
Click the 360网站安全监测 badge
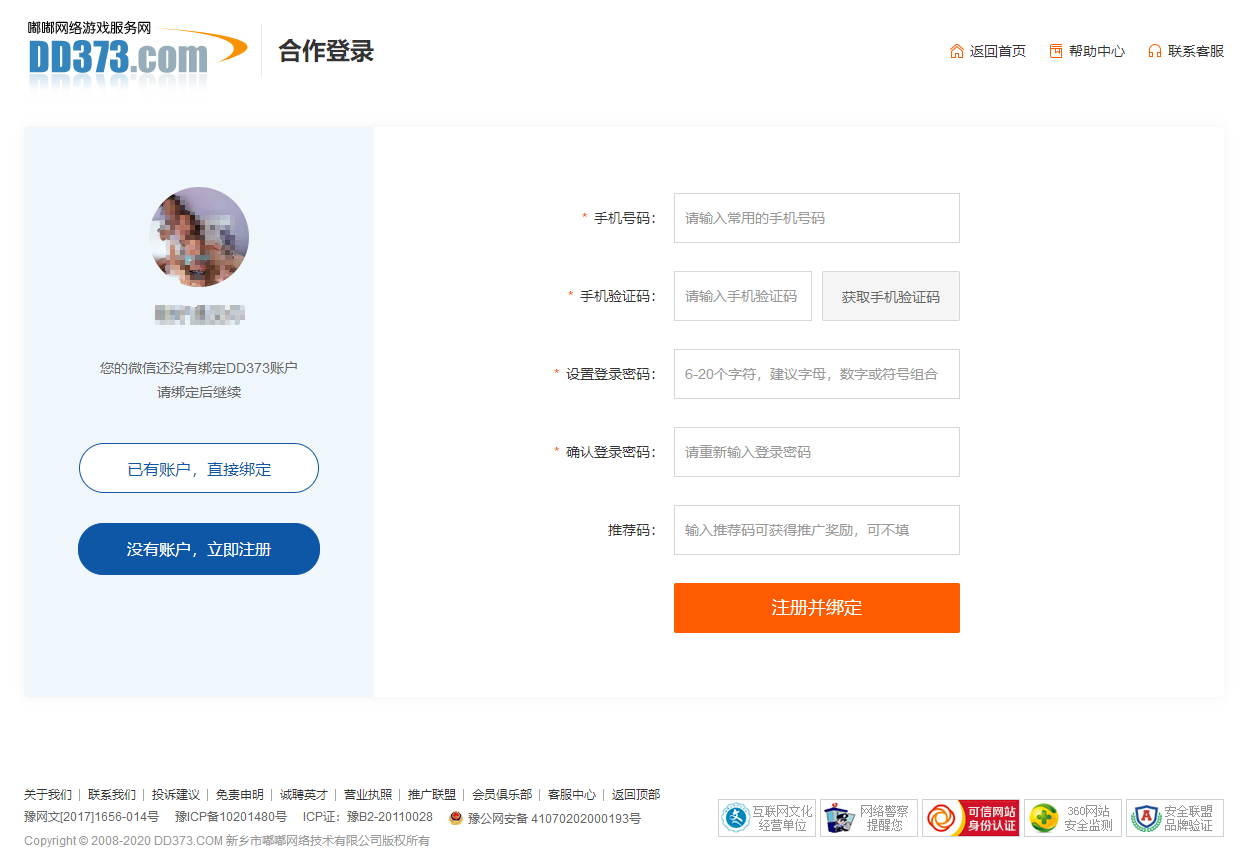(x=1073, y=818)
